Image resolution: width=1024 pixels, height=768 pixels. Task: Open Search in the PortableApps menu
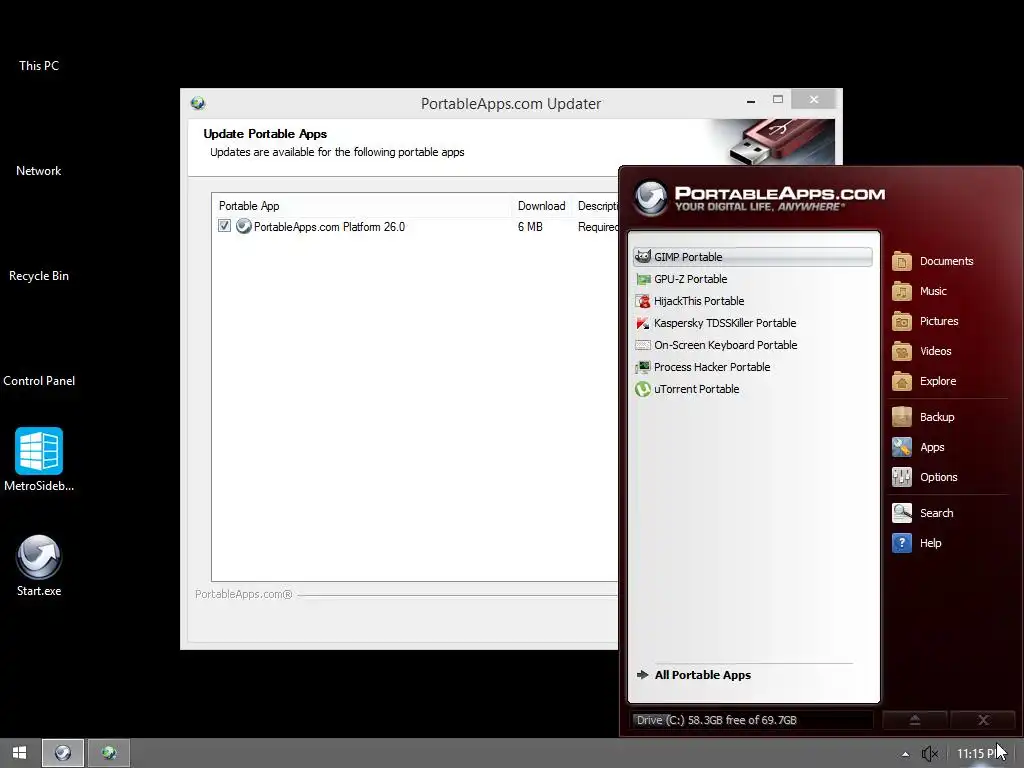click(x=923, y=513)
